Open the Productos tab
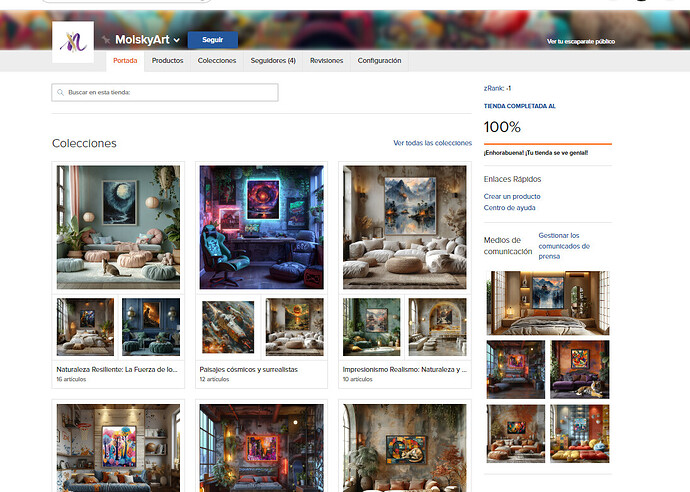 [x=167, y=61]
